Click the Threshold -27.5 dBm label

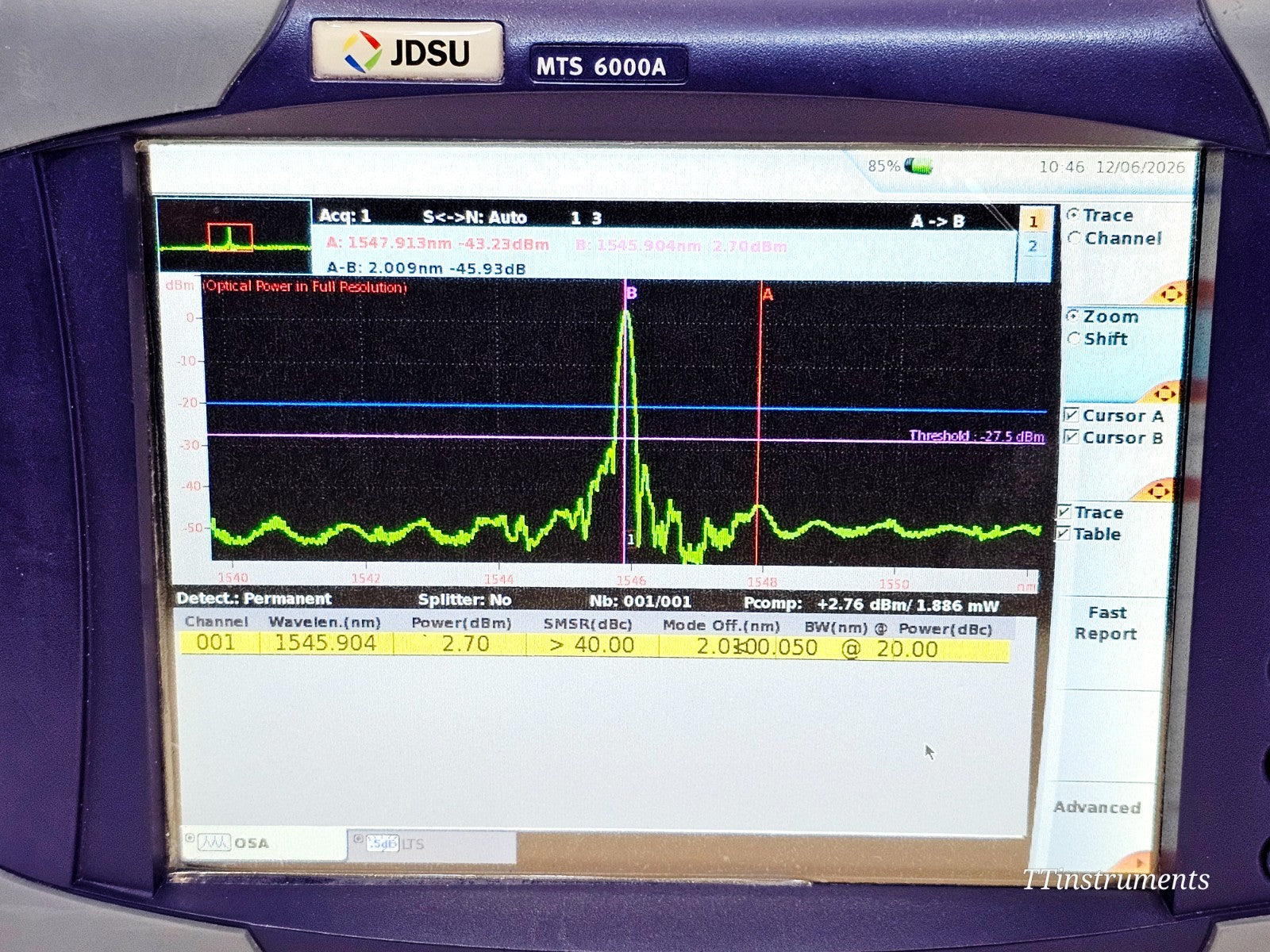(x=976, y=436)
